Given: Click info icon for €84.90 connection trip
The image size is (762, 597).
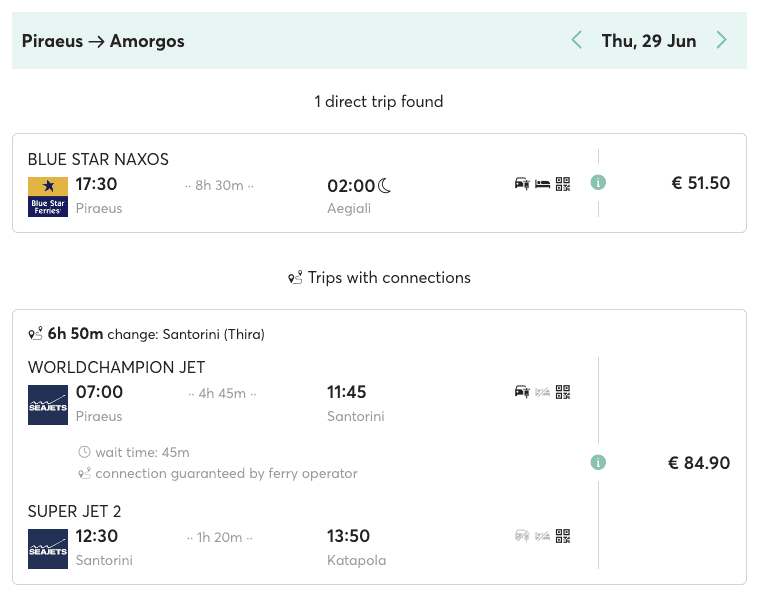Looking at the screenshot, I should tap(598, 463).
